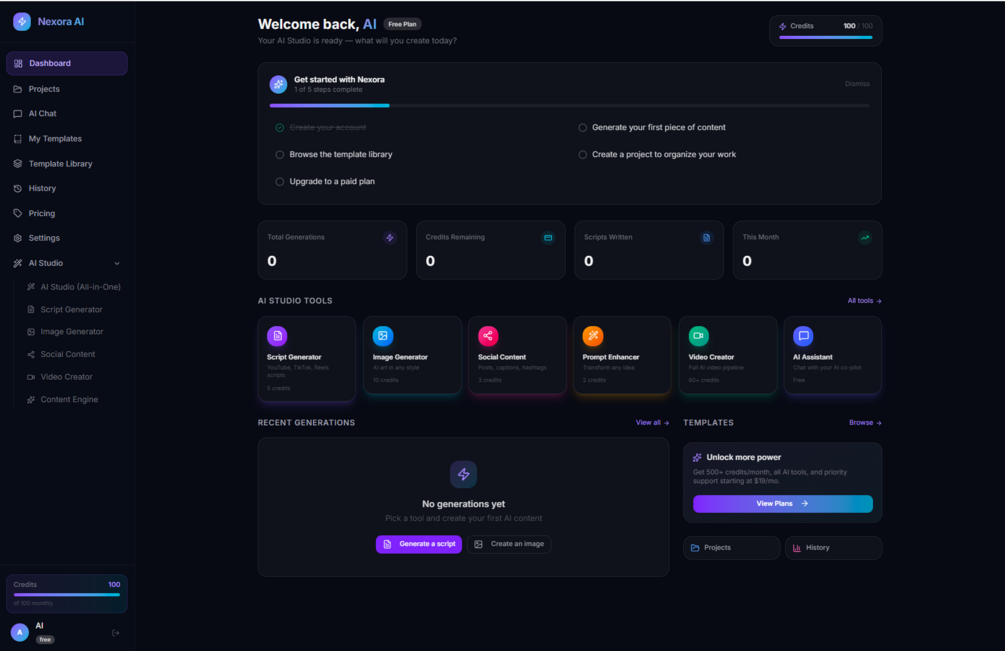Dismiss the Get started panel

pos(857,84)
